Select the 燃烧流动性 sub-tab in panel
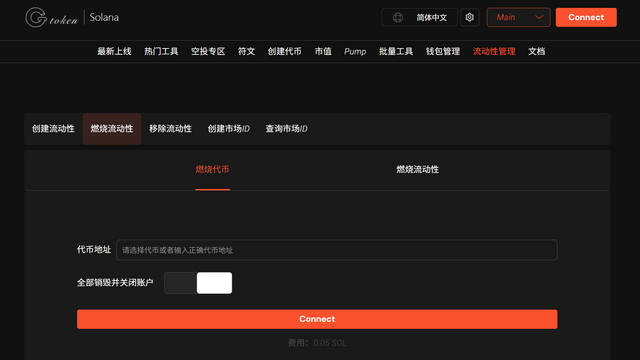Viewport: 640px width, 360px height. (x=418, y=169)
